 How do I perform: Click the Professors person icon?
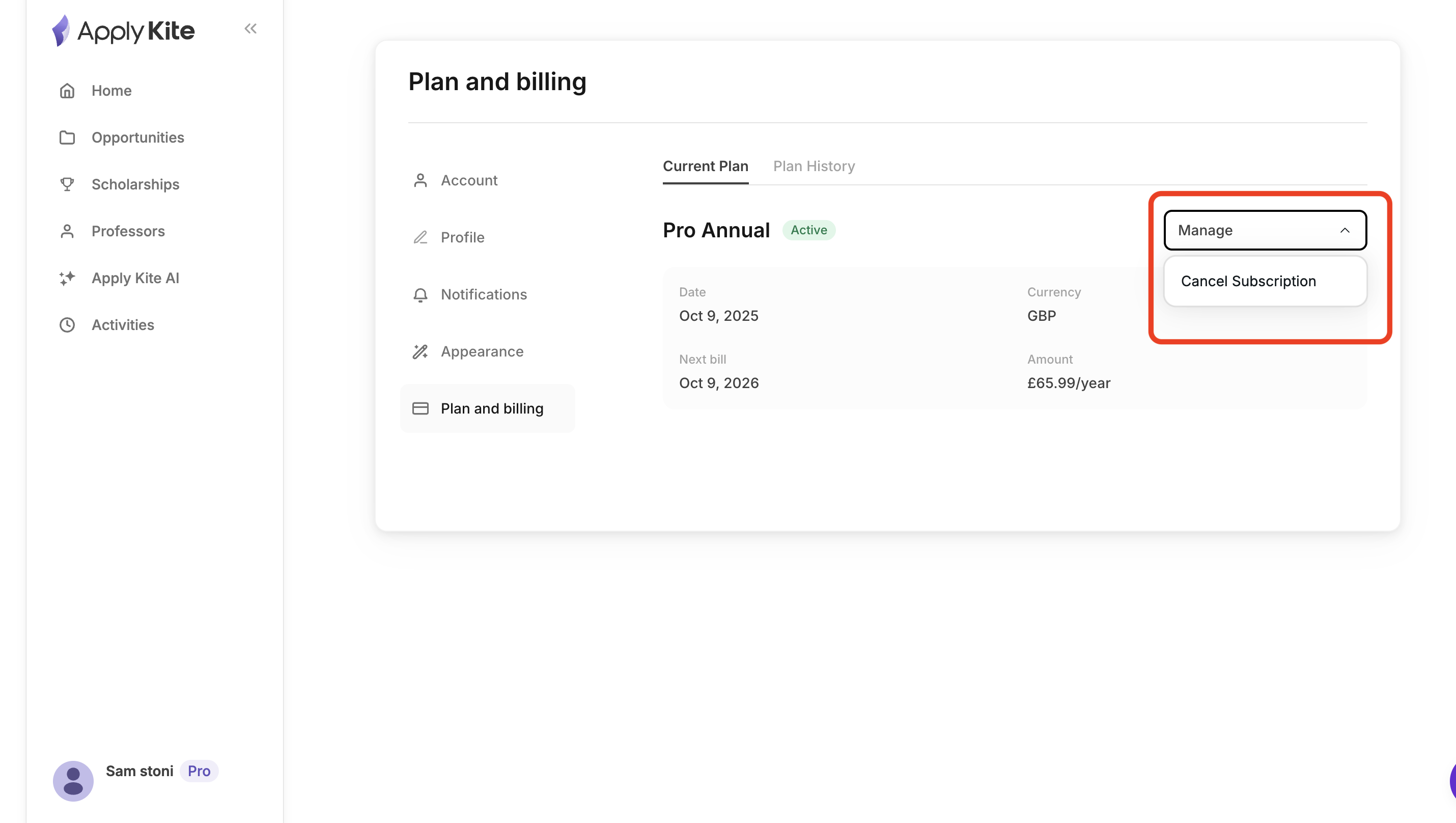67,231
